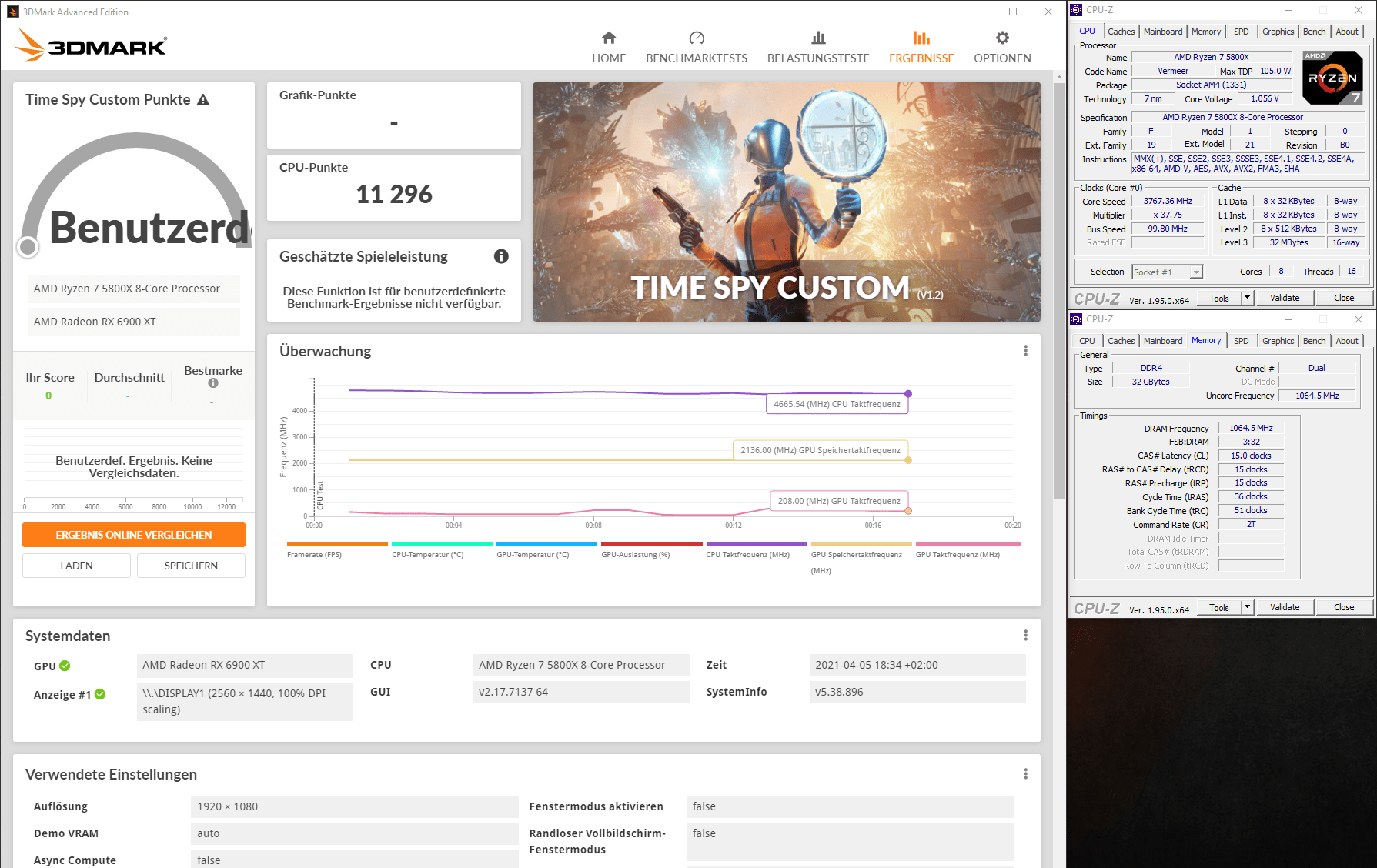Open Überwachung panel three-dot menu
This screenshot has height=868, width=1377.
coord(1025,351)
